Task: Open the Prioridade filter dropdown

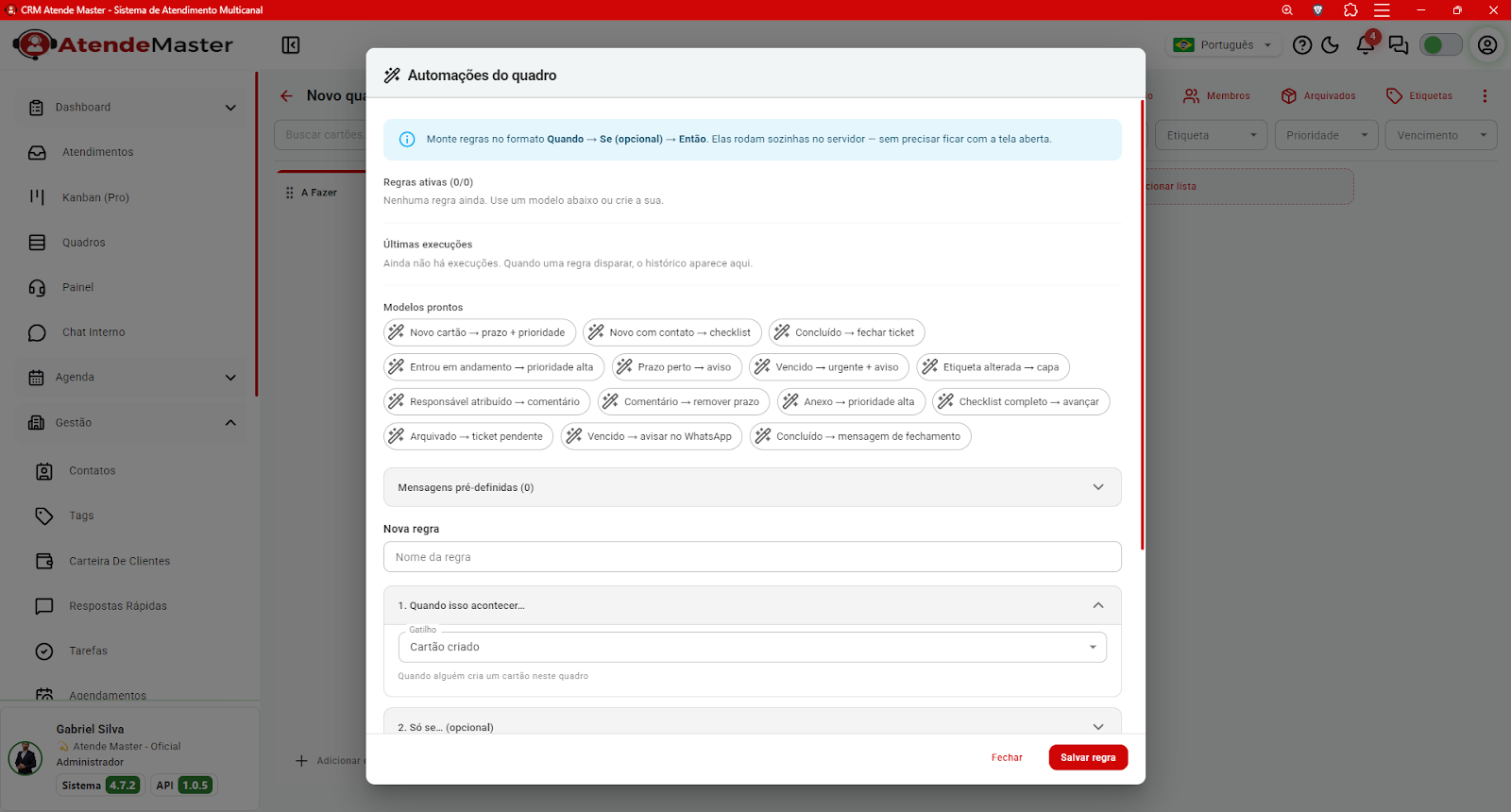Action: click(1326, 135)
